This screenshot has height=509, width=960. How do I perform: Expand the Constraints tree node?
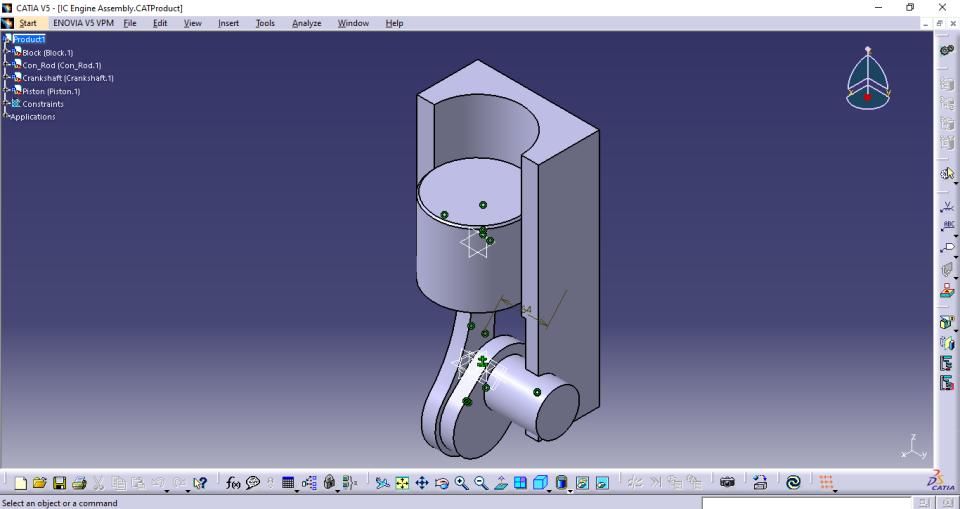point(5,104)
